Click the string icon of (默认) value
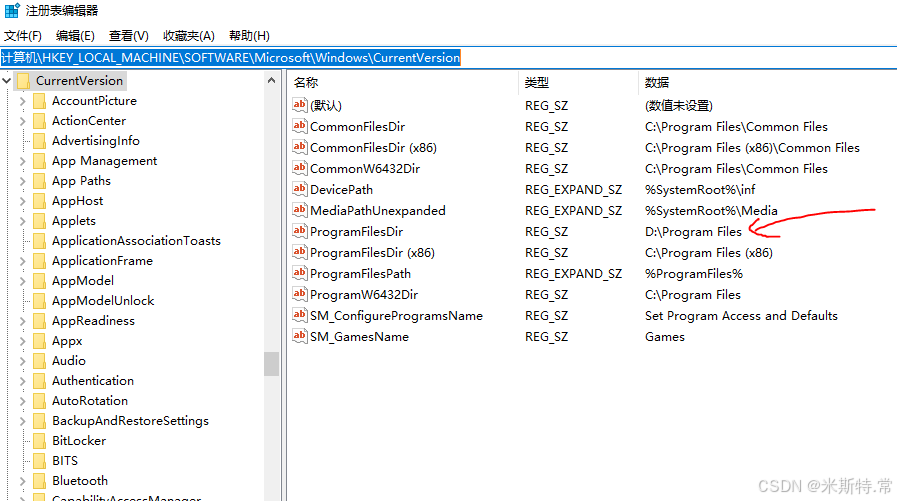 click(x=299, y=105)
